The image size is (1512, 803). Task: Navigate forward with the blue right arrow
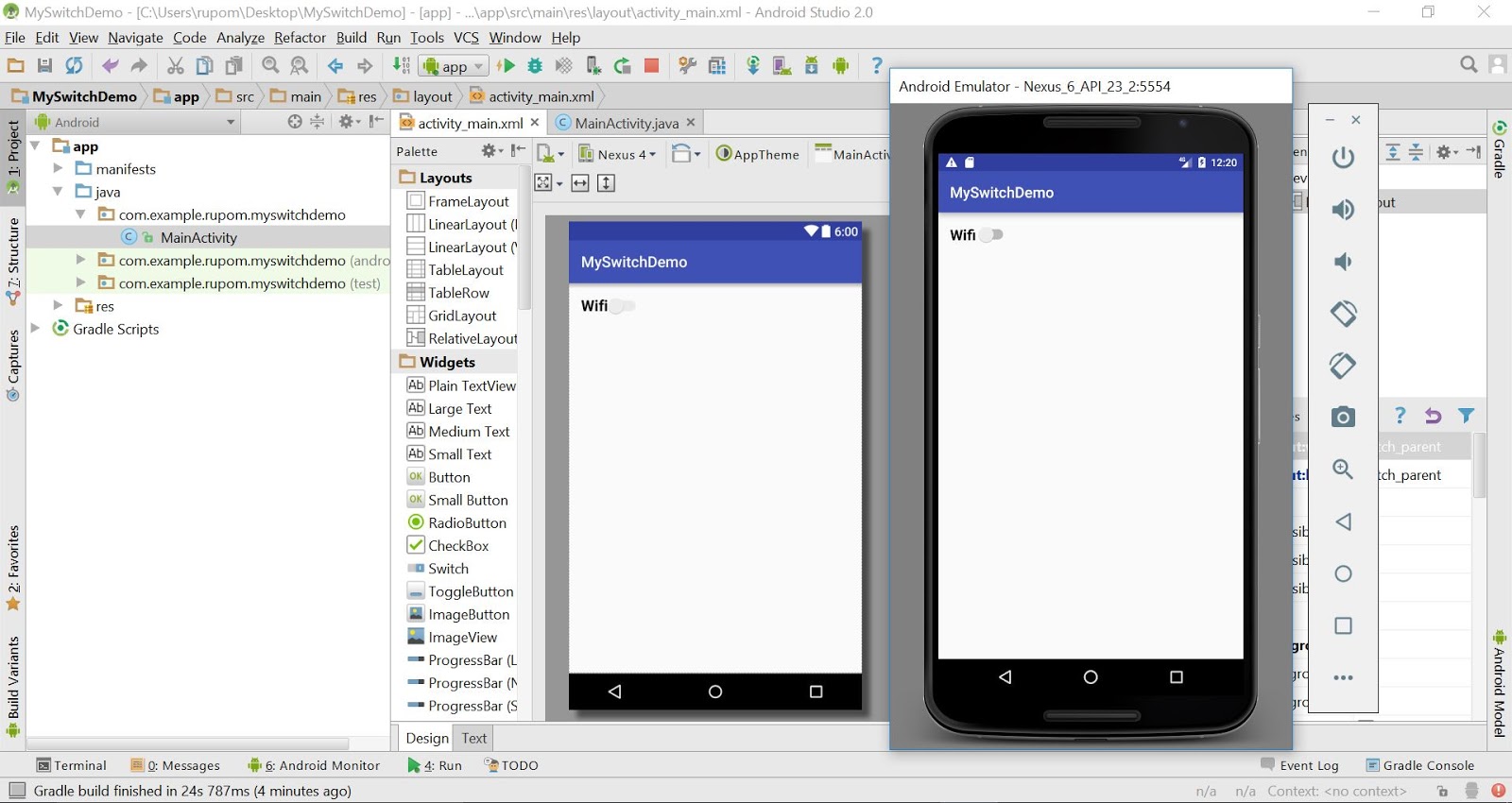tap(365, 65)
